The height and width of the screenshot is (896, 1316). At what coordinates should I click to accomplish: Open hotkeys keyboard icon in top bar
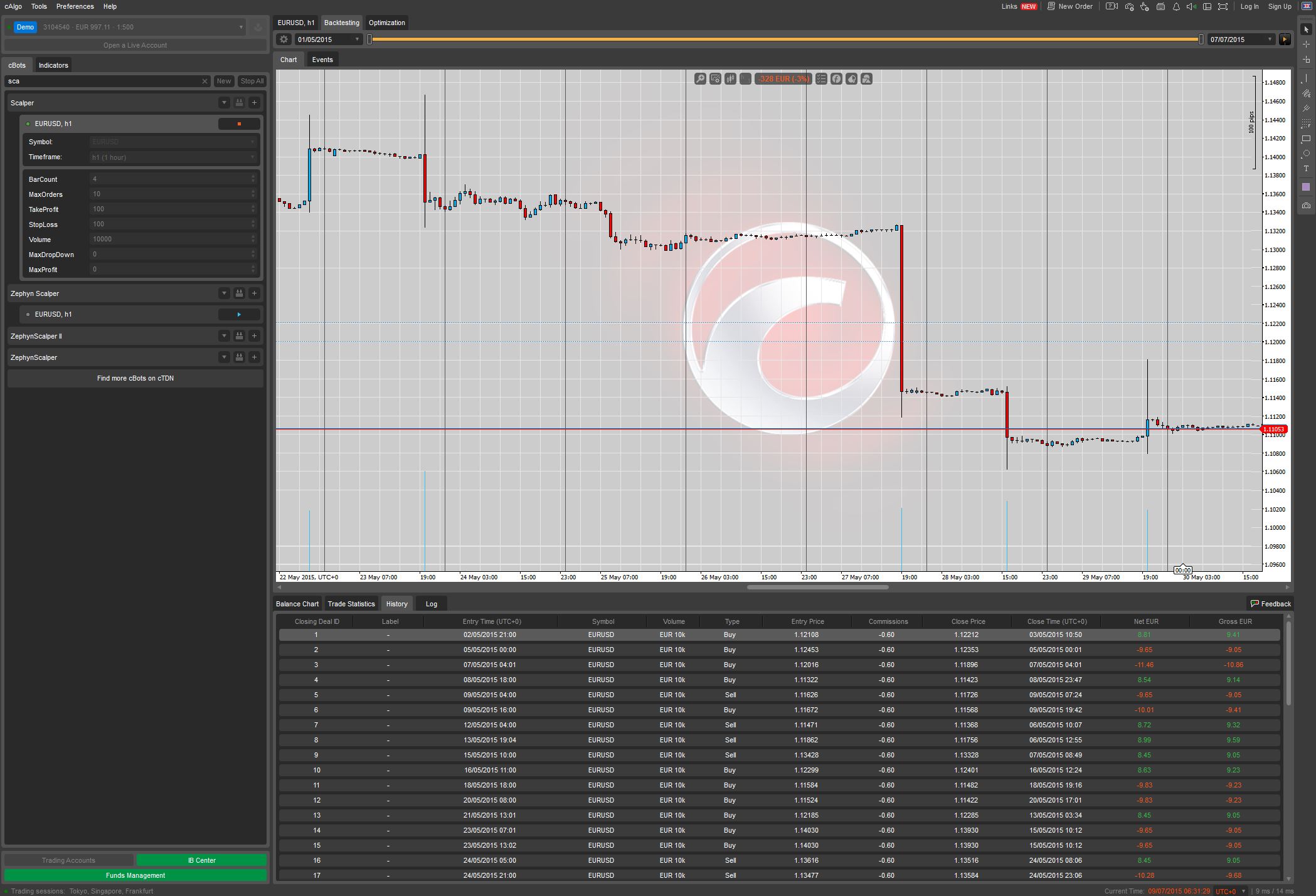[x=1160, y=6]
